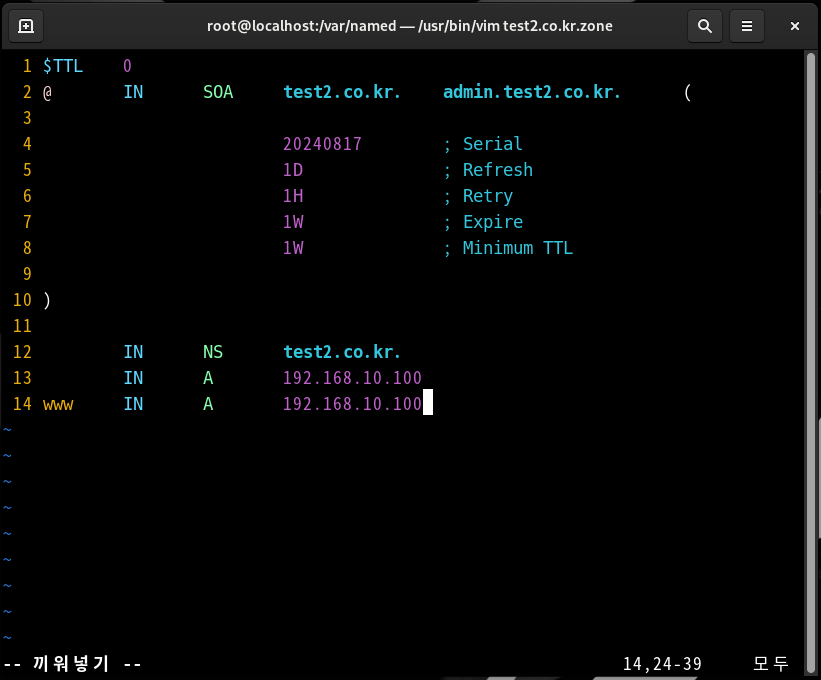Click the @ symbol on line 2
821x680 pixels.
tap(47, 93)
